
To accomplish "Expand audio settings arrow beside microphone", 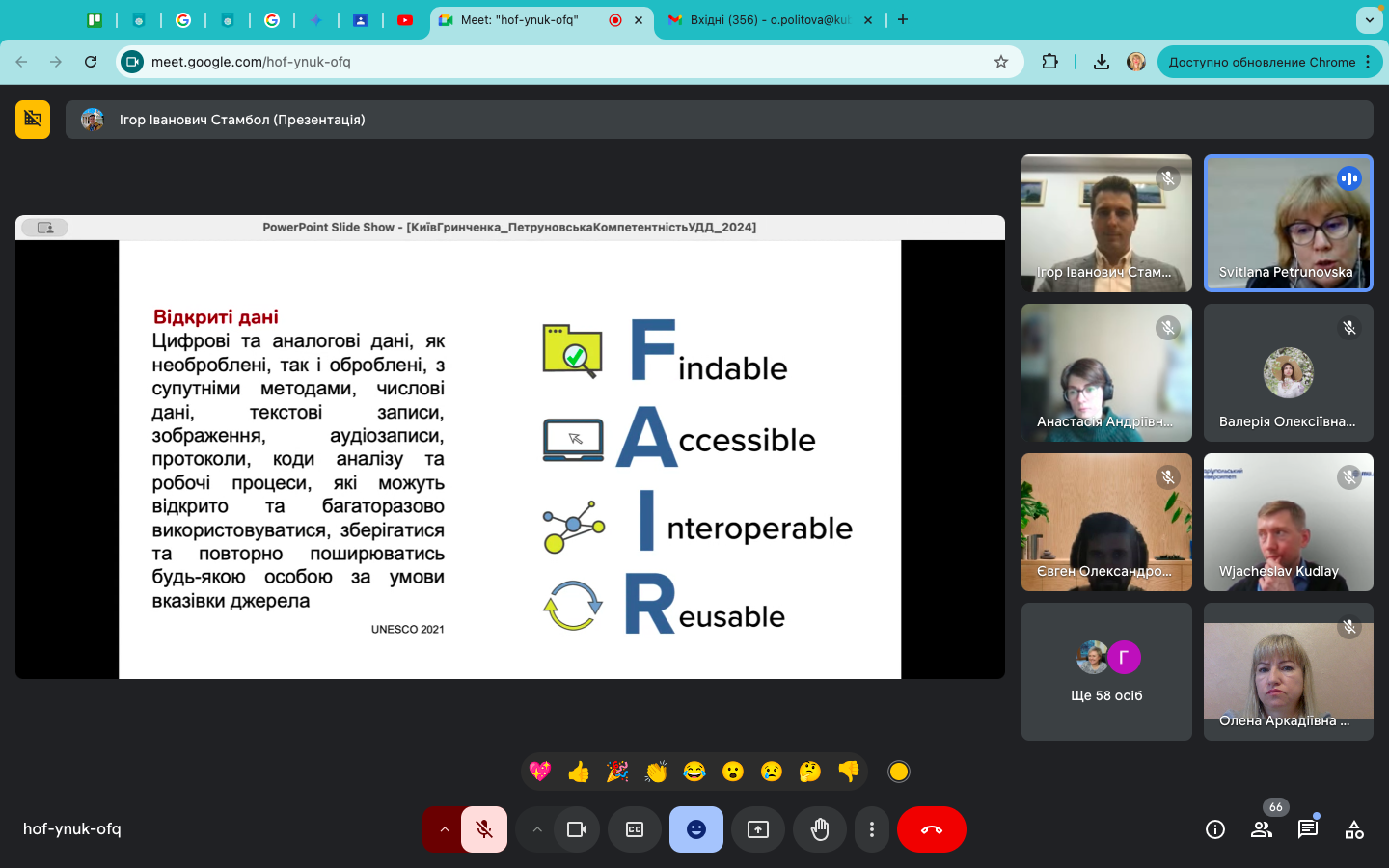I will [x=444, y=829].
